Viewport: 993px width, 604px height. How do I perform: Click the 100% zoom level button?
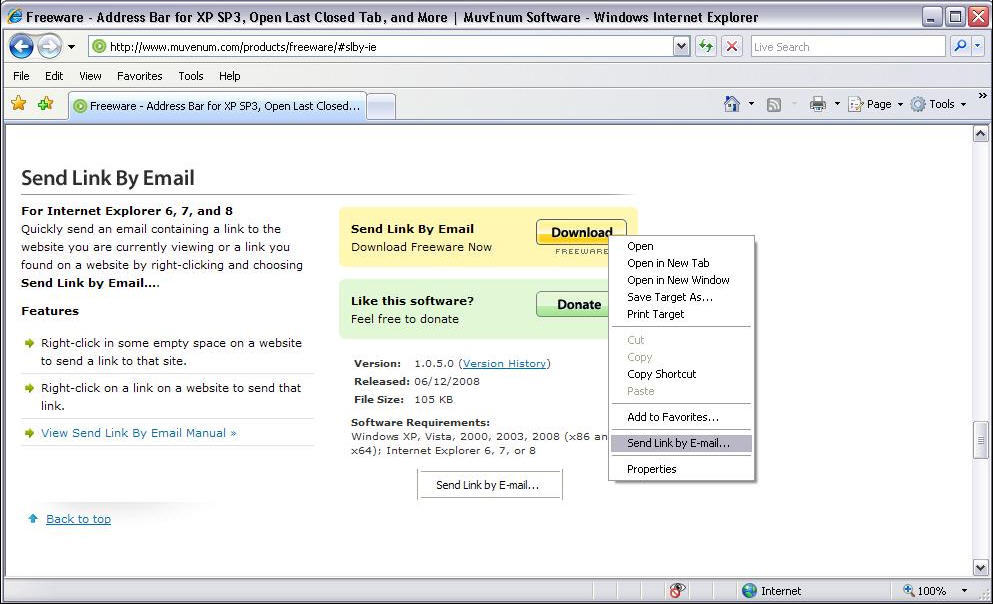[925, 591]
